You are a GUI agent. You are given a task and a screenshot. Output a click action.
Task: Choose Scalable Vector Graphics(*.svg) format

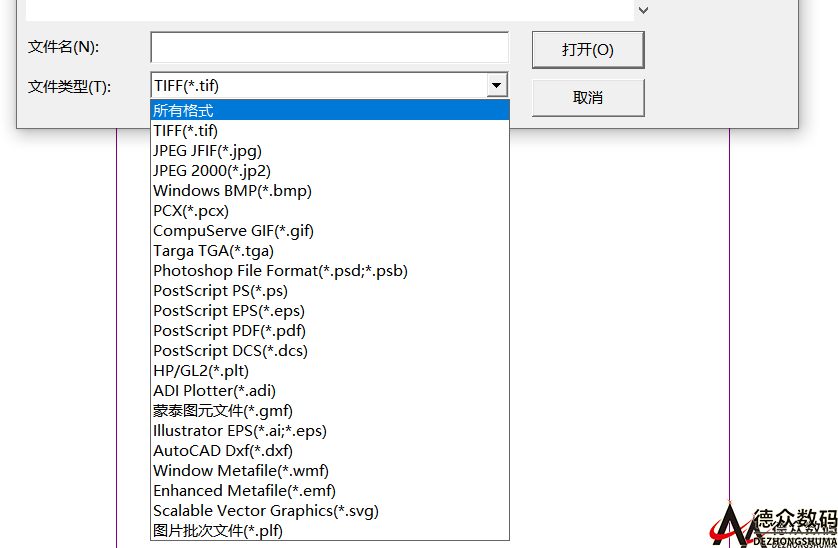pyautogui.click(x=330, y=511)
